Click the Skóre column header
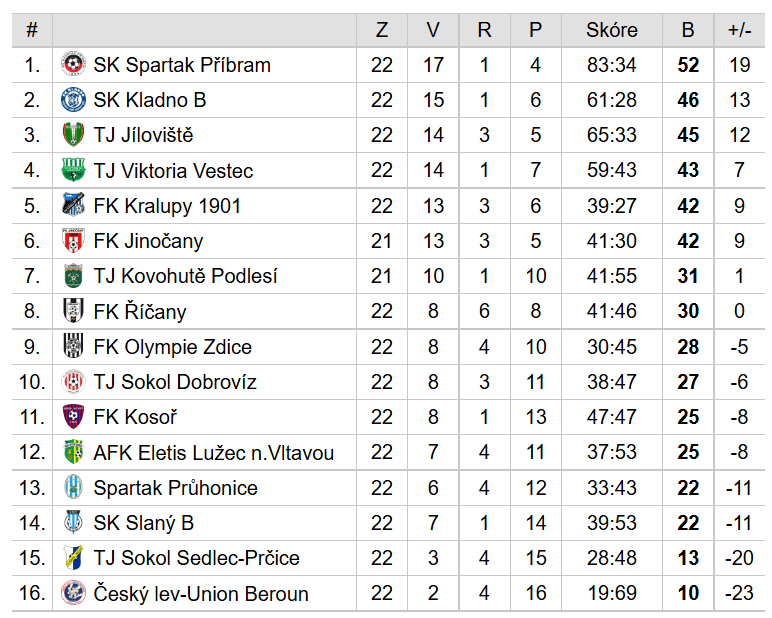The width and height of the screenshot is (772, 618). pos(611,30)
